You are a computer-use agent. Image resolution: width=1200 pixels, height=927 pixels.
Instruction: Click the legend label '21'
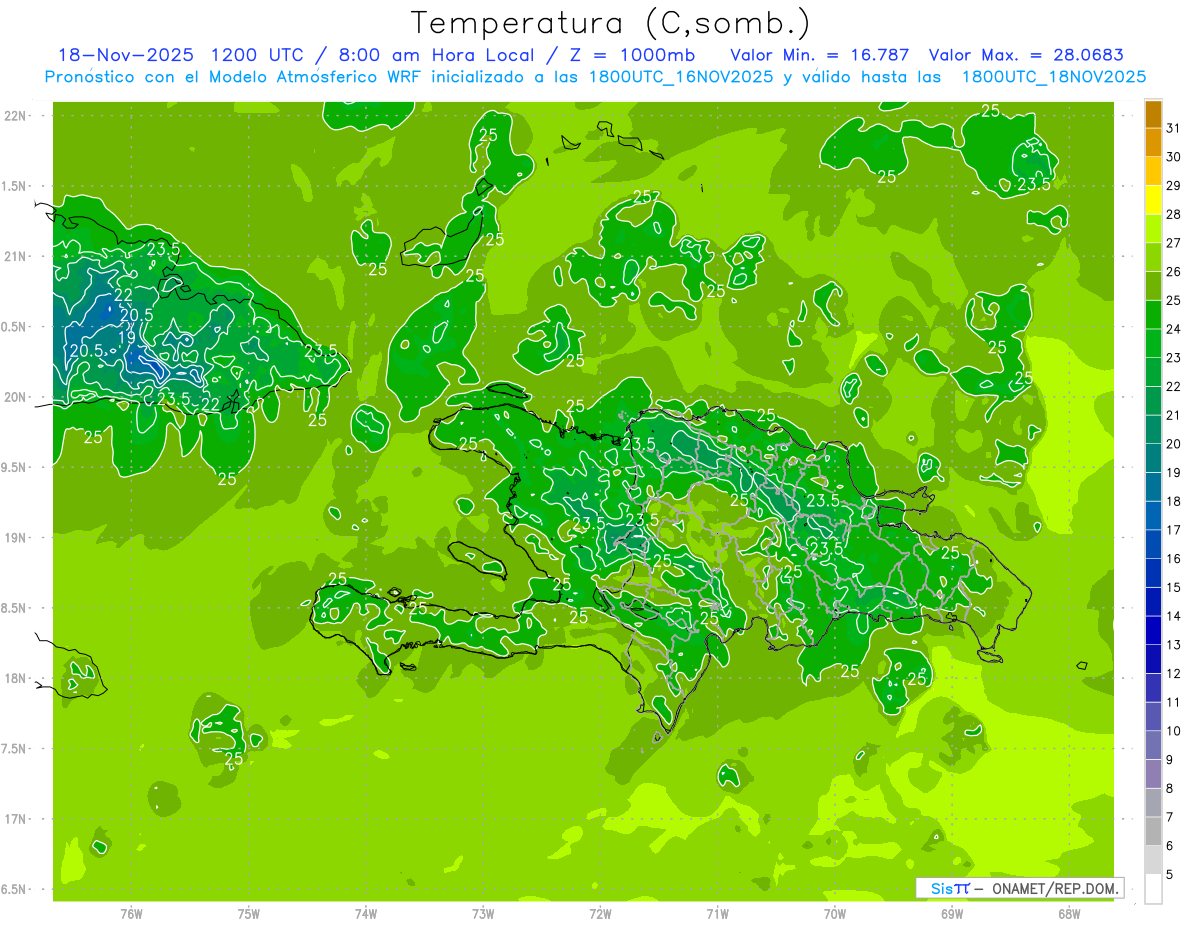pos(1174,415)
